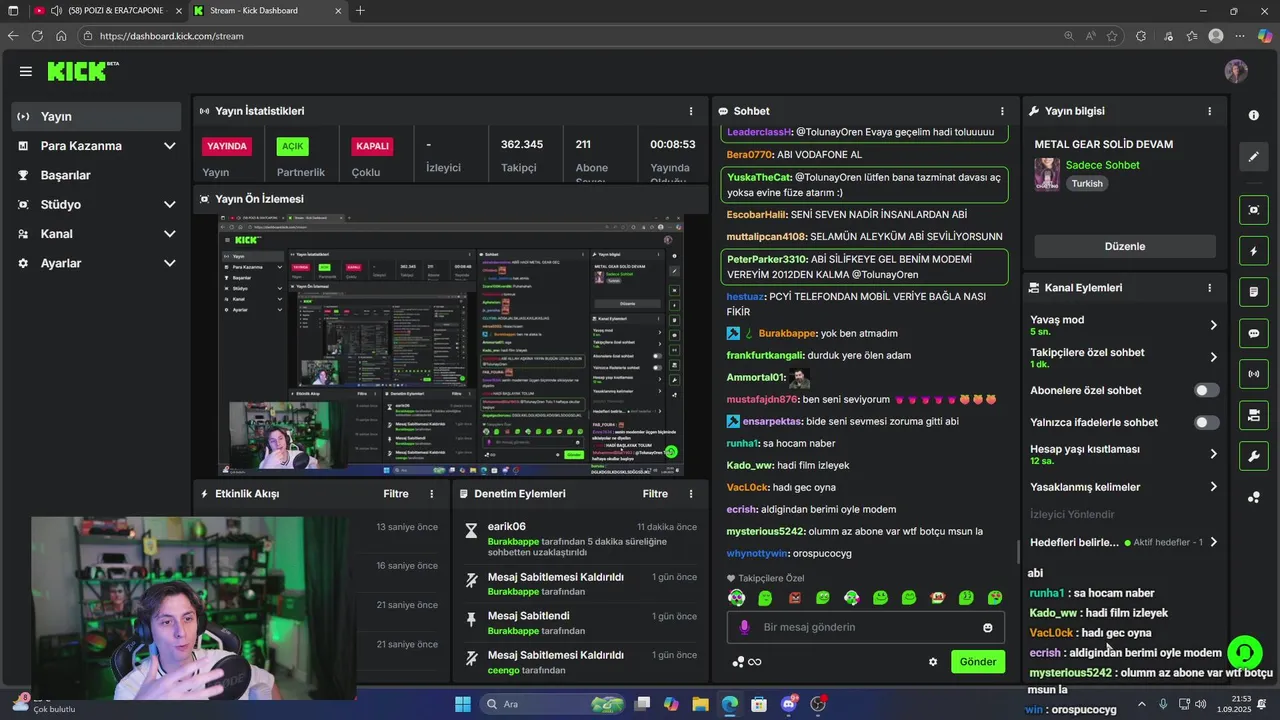Open Filtre in Etkinlik Akışı panel

pos(396,494)
